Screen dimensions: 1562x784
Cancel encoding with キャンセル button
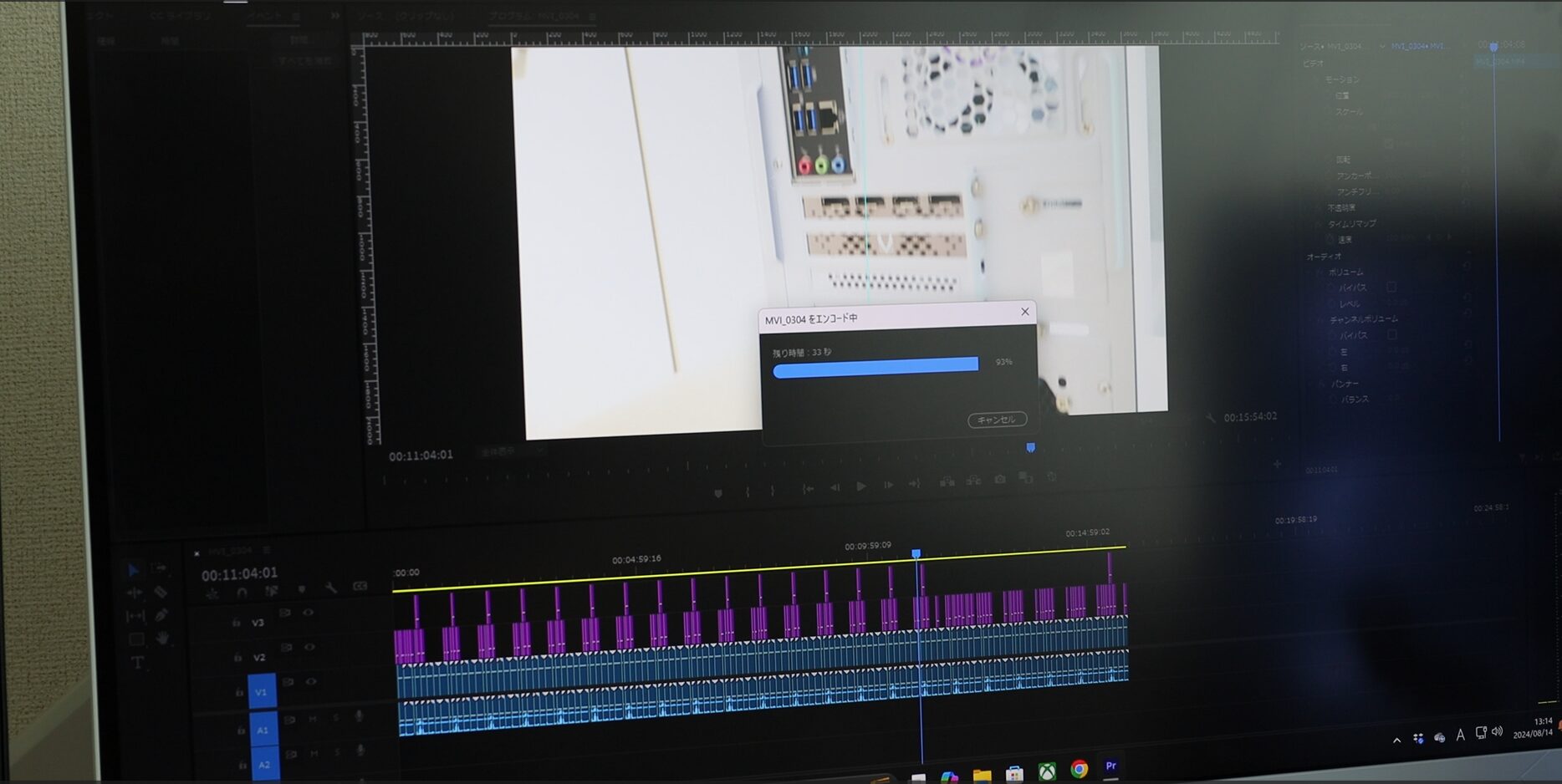pyautogui.click(x=997, y=420)
